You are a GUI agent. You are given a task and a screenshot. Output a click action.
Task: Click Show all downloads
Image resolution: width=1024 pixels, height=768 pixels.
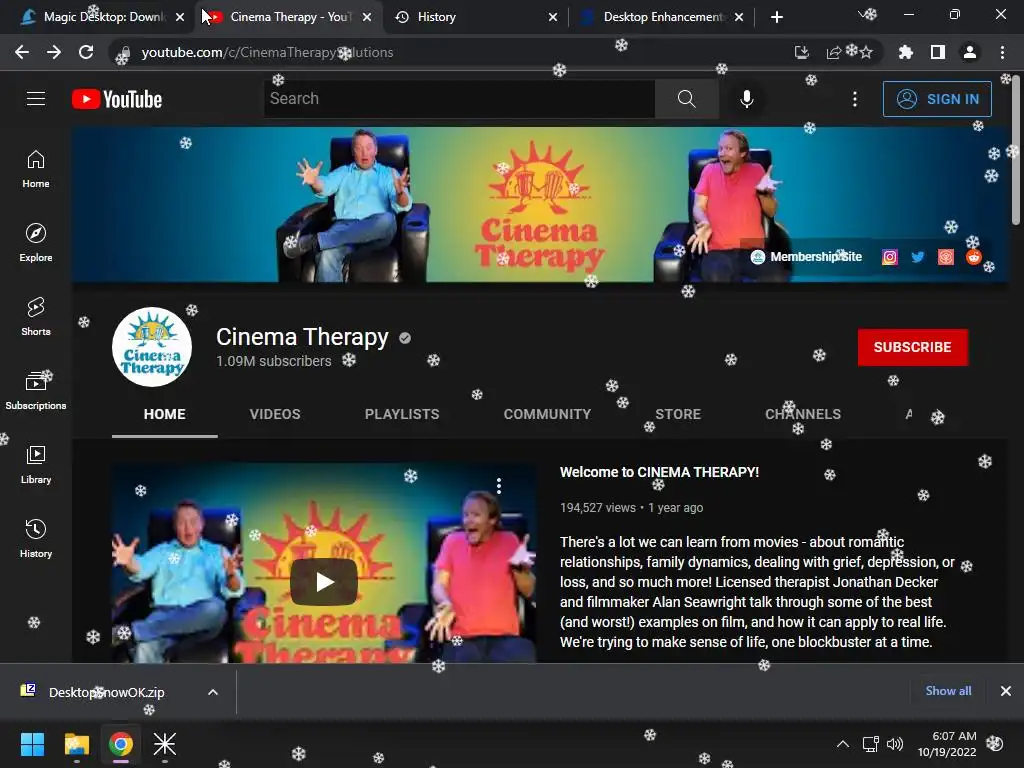(948, 690)
